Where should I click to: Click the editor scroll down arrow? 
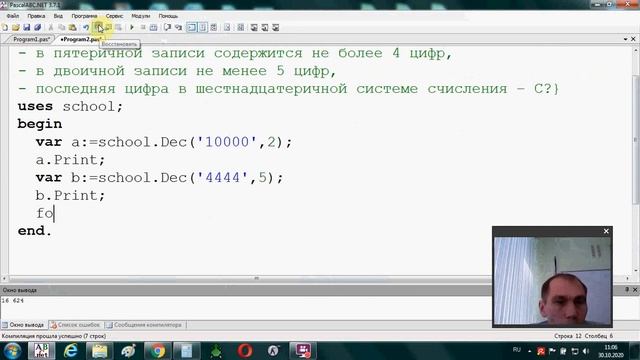tap(635, 271)
